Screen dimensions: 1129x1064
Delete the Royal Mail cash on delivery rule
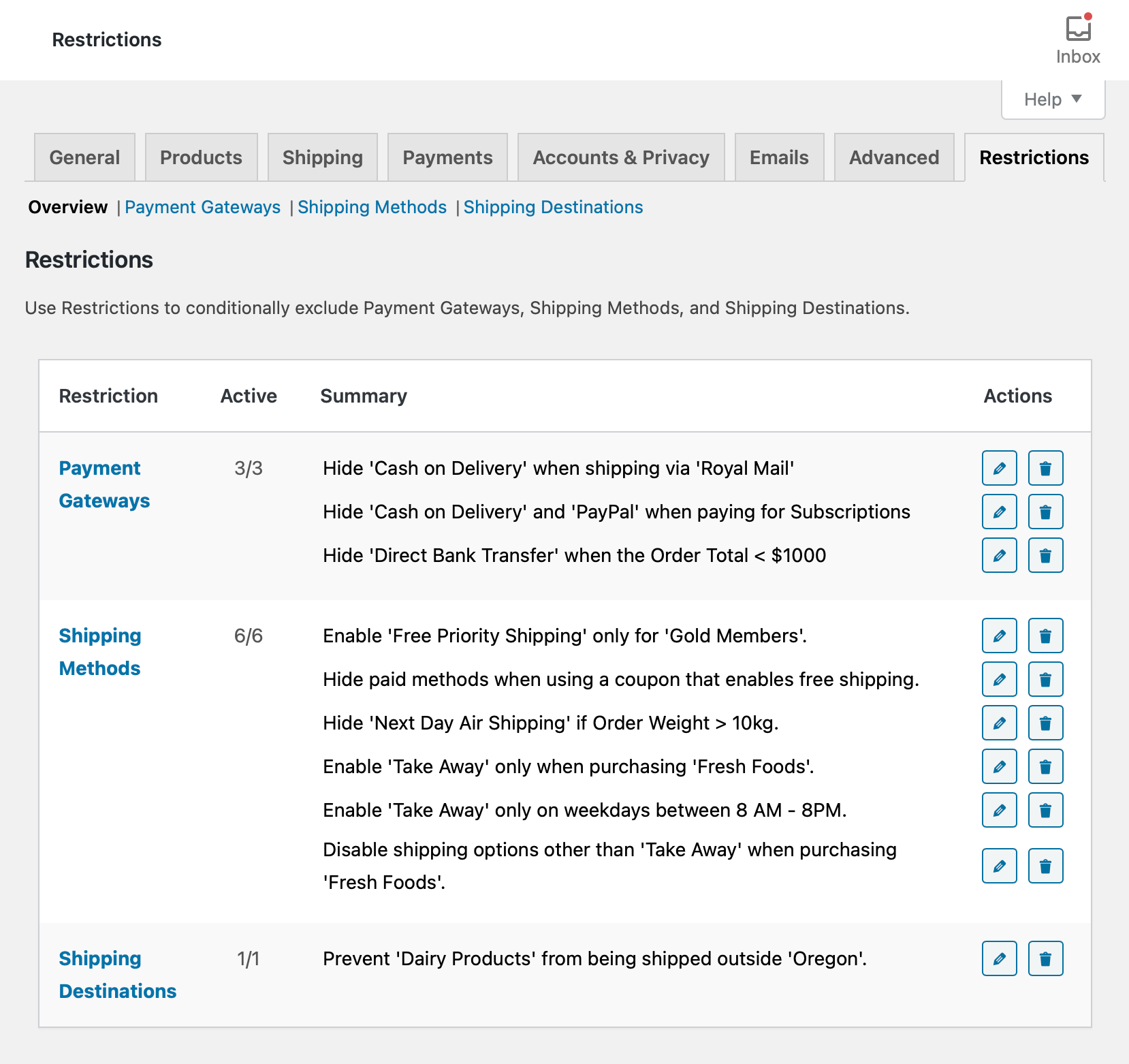tap(1045, 468)
